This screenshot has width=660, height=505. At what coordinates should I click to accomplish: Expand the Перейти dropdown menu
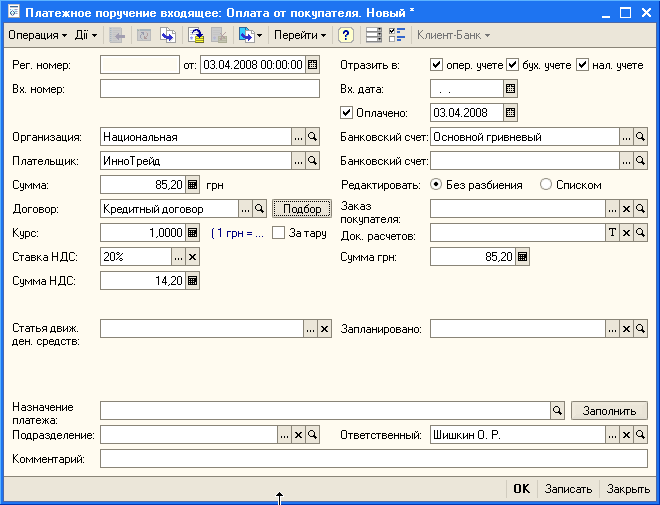[x=301, y=35]
